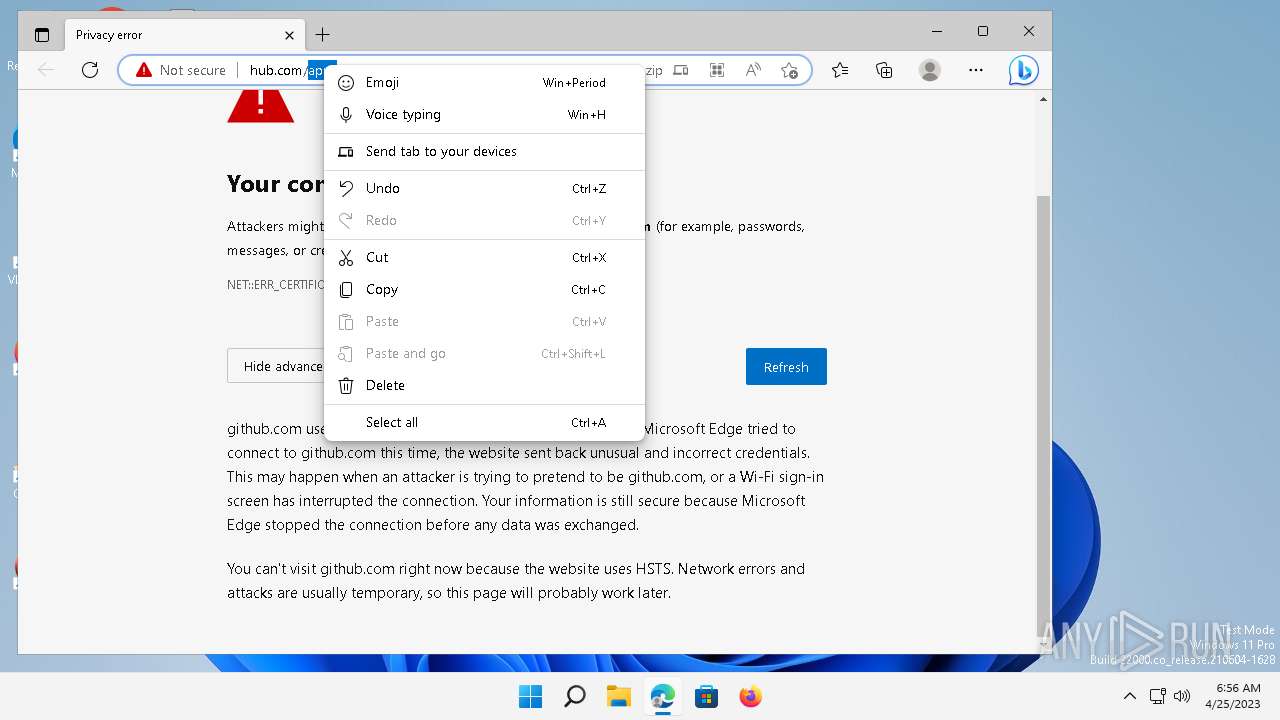The height and width of the screenshot is (720, 1280).
Task: Click the scissors Cut icon
Action: [346, 258]
